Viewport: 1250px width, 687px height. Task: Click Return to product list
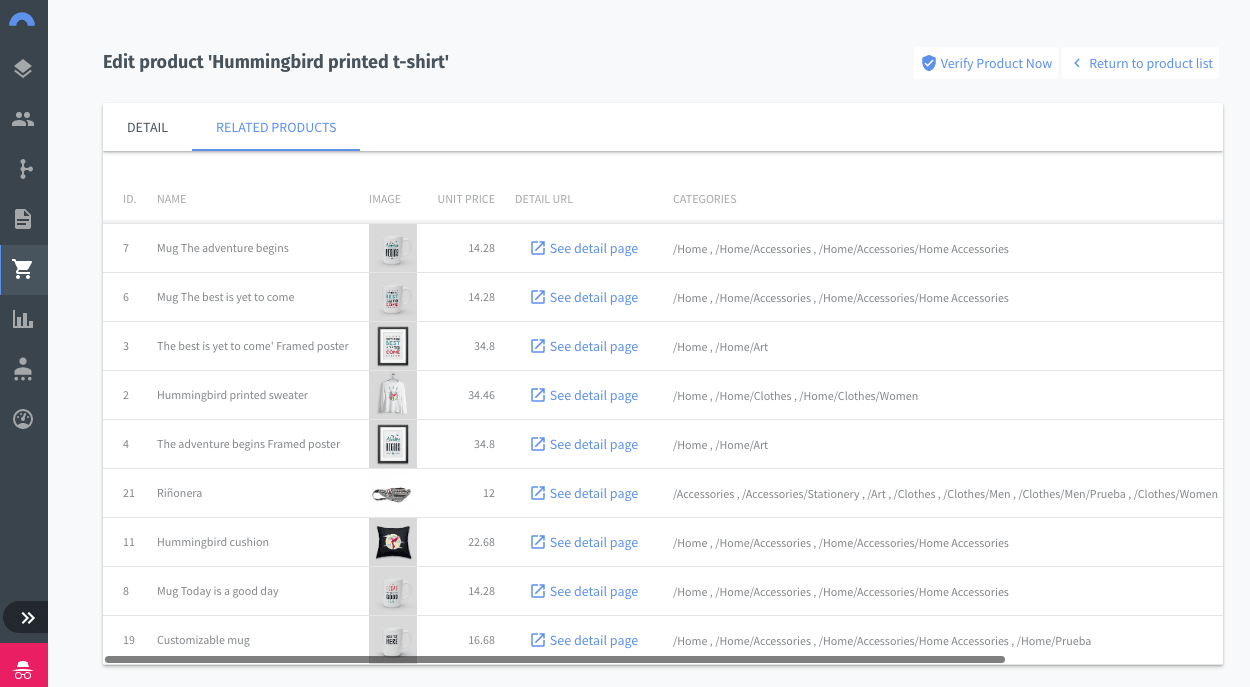(x=1142, y=63)
